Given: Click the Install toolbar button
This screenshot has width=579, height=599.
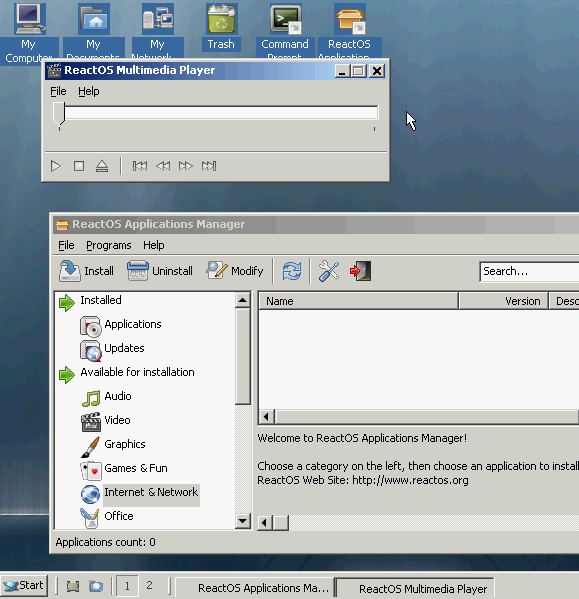Looking at the screenshot, I should click(87, 271).
